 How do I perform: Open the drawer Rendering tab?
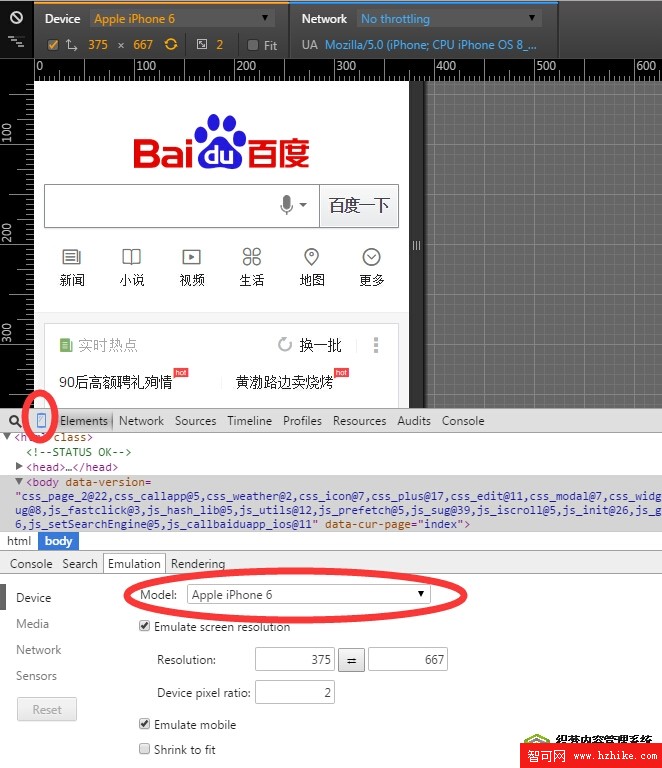click(x=198, y=564)
